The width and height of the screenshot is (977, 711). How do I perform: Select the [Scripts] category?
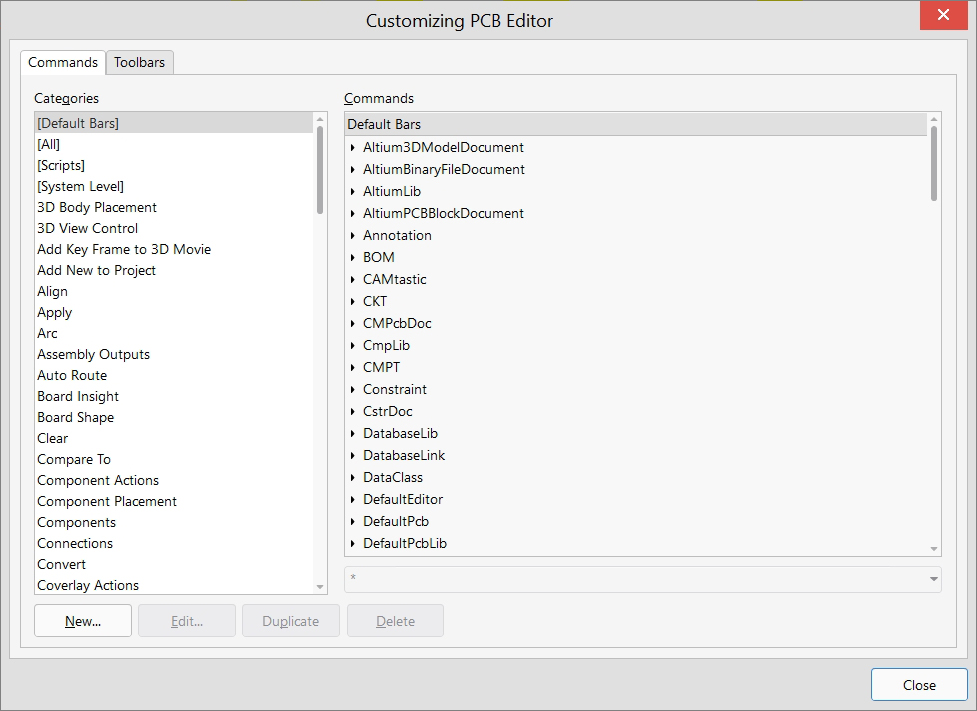pyautogui.click(x=174, y=165)
